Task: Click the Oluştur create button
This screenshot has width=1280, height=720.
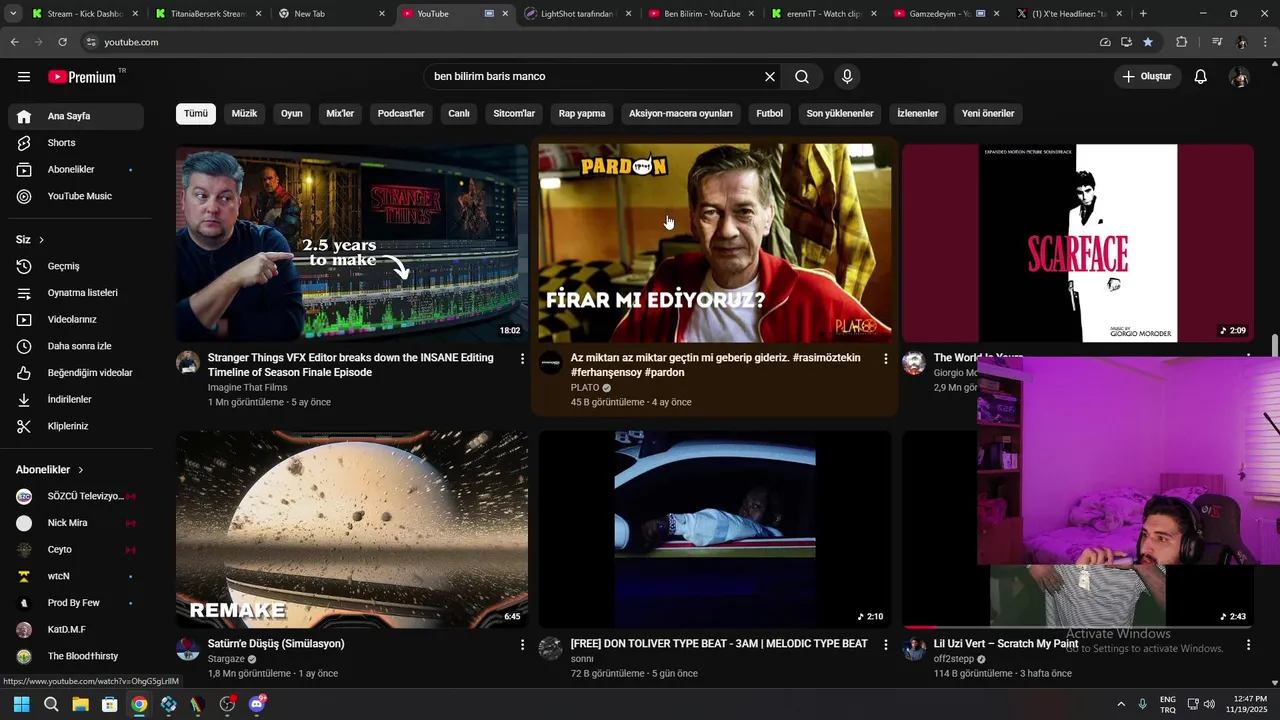Action: tap(1147, 77)
